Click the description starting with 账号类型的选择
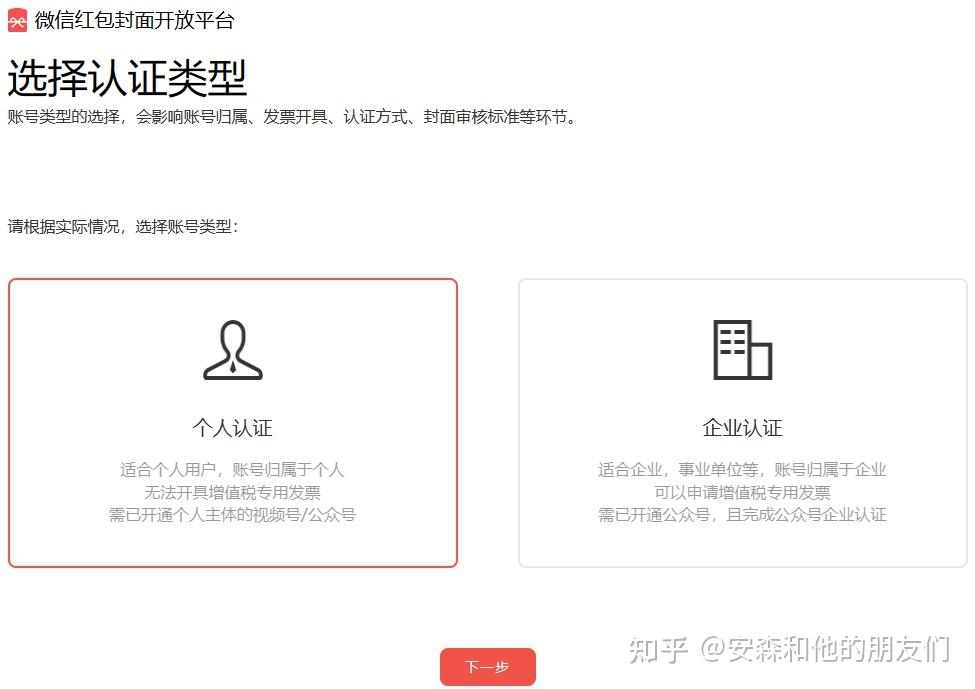Screen dimensions: 975x689 coord(292,117)
